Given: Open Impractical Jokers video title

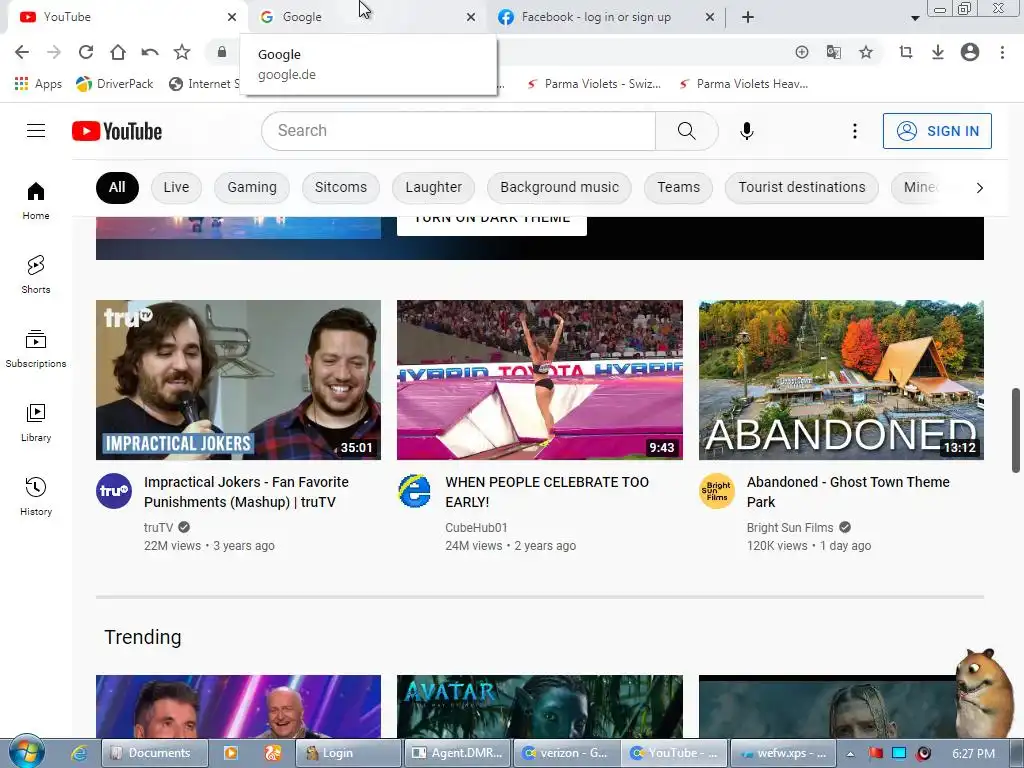Looking at the screenshot, I should [x=247, y=492].
